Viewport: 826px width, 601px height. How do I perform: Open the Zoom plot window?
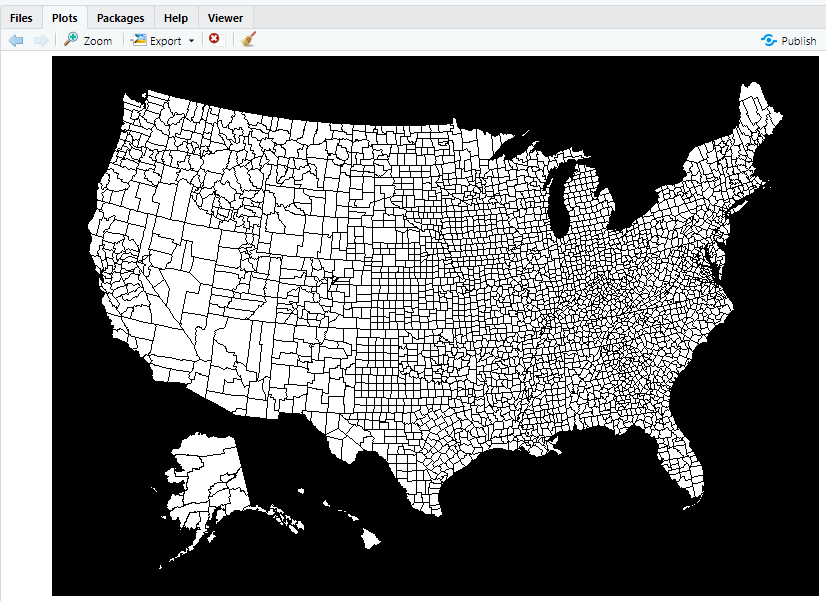[x=88, y=40]
